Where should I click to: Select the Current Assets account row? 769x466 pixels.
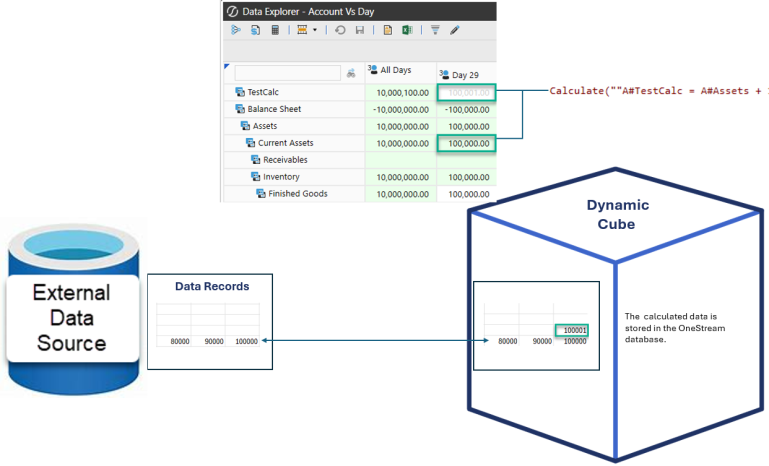pyautogui.click(x=285, y=143)
